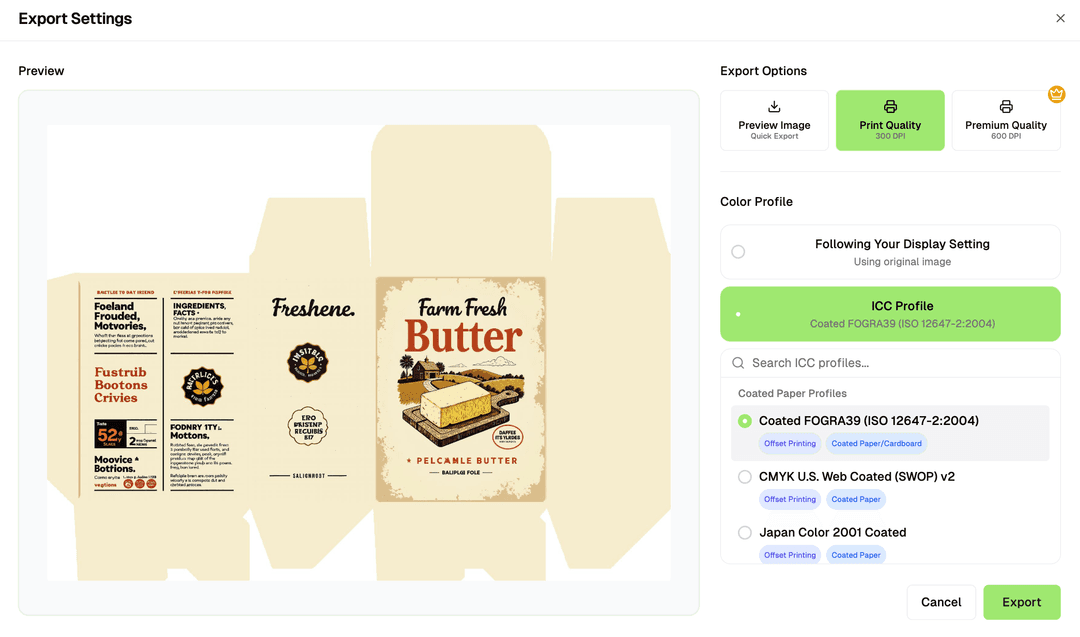Choose CMYK U.S. Web Coated (SWOP) v2

coord(745,477)
